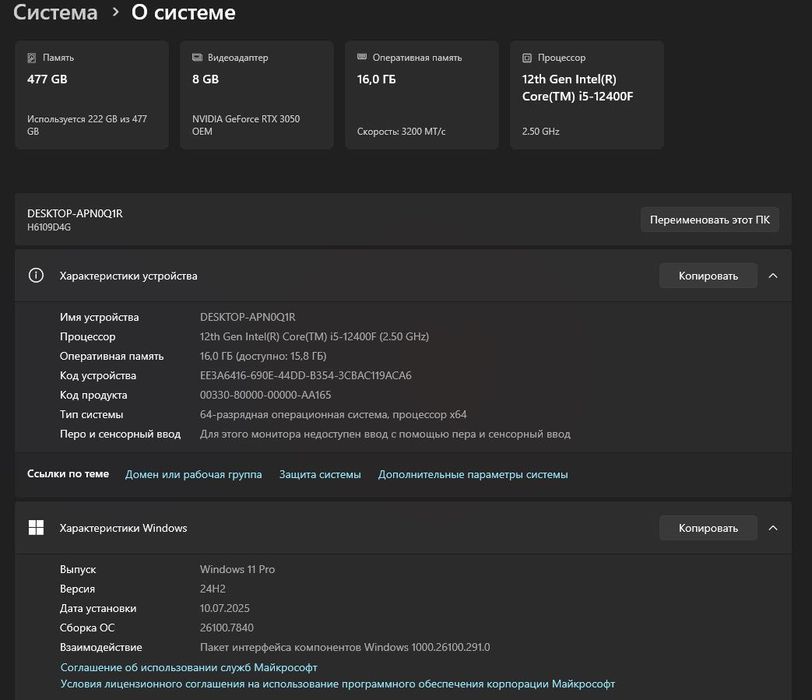Viewport: 812px width, 700px height.
Task: Click Windows 11 Pro edition value
Action: [x=237, y=570]
